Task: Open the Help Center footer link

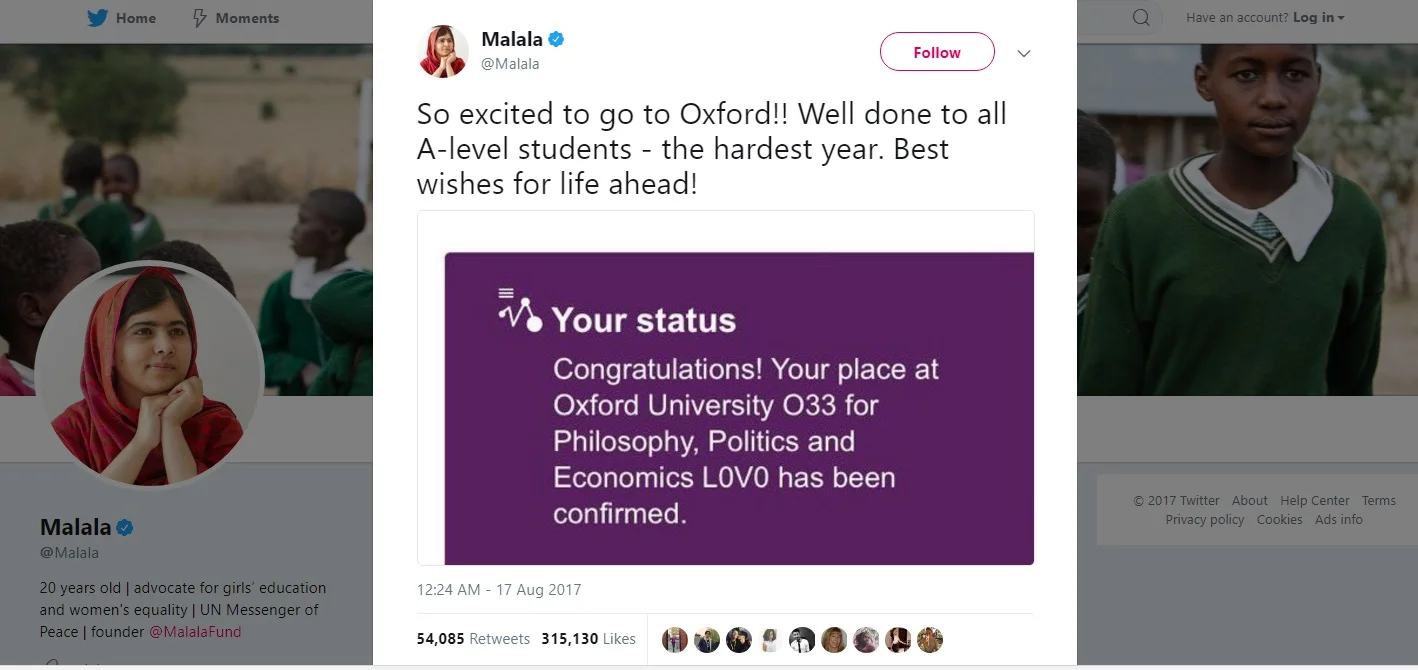Action: 1314,501
